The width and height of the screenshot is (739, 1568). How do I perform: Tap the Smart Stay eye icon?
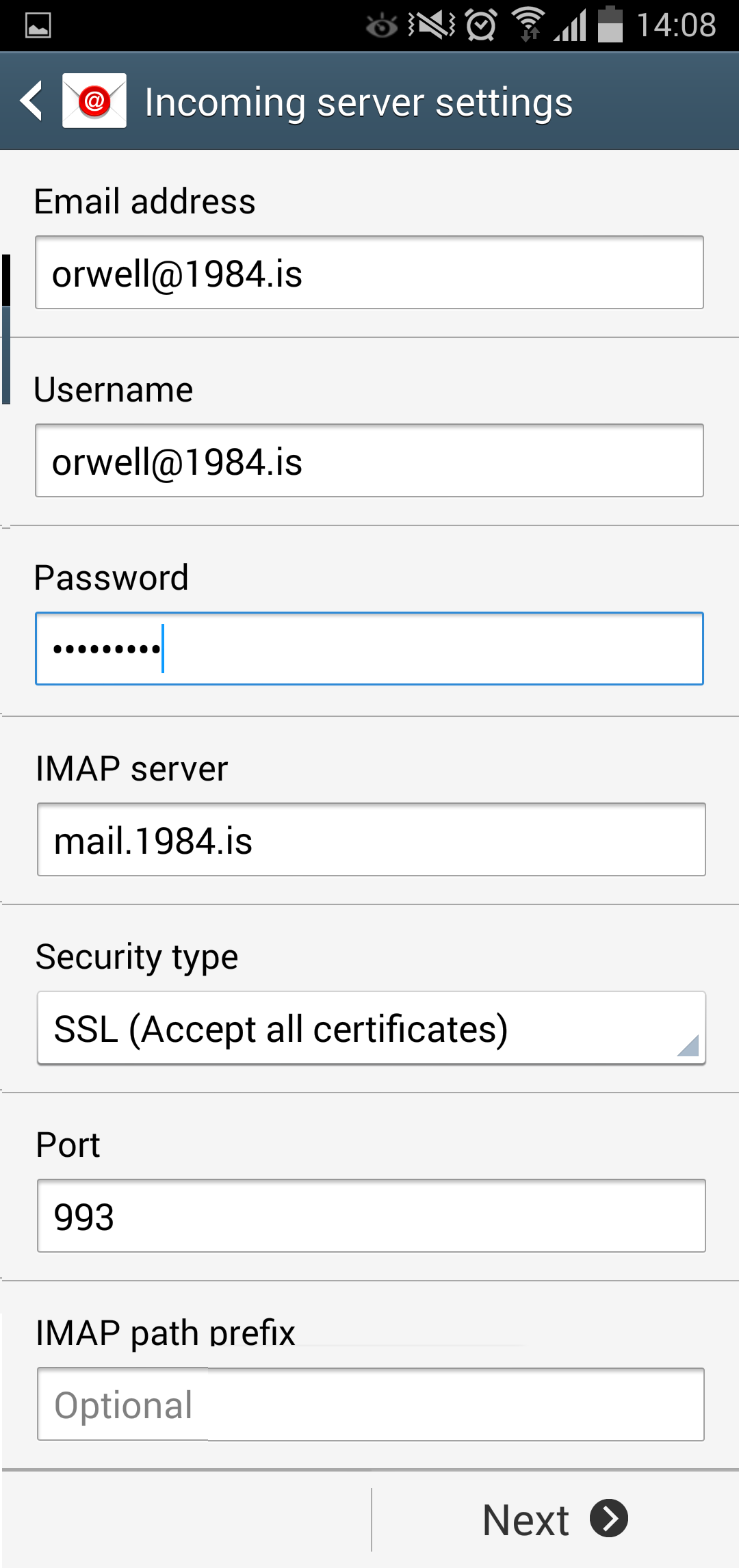[x=381, y=26]
